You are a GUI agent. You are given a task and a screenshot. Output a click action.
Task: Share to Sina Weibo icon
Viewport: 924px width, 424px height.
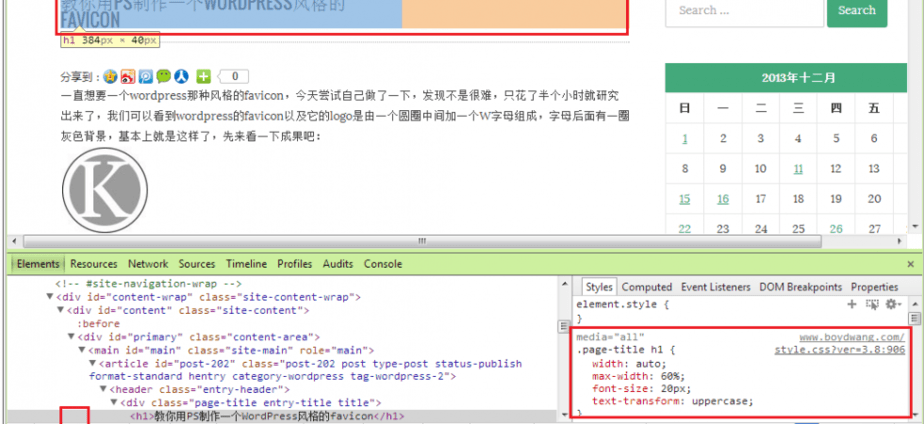pos(128,76)
